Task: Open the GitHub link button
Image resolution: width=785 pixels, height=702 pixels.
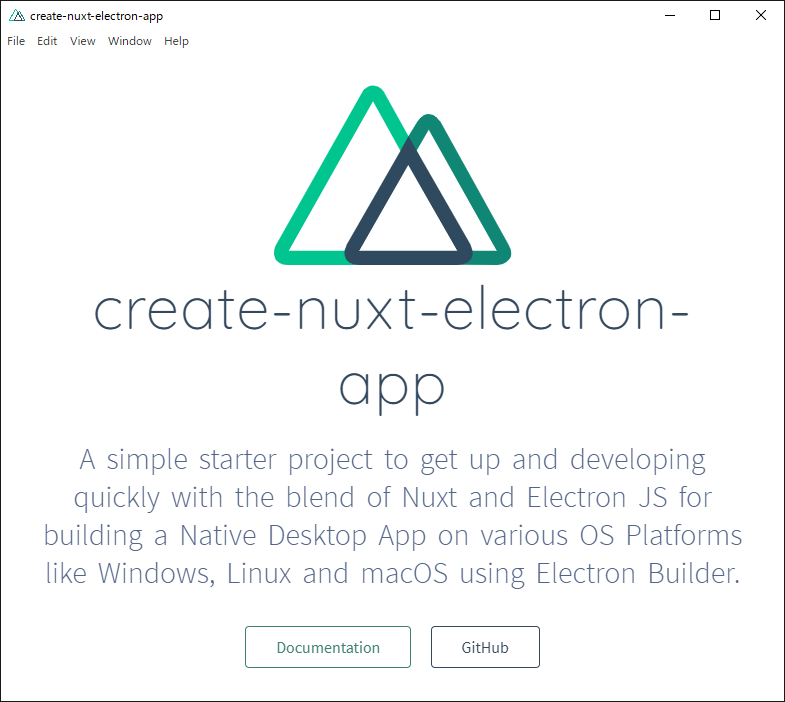Action: coord(485,647)
